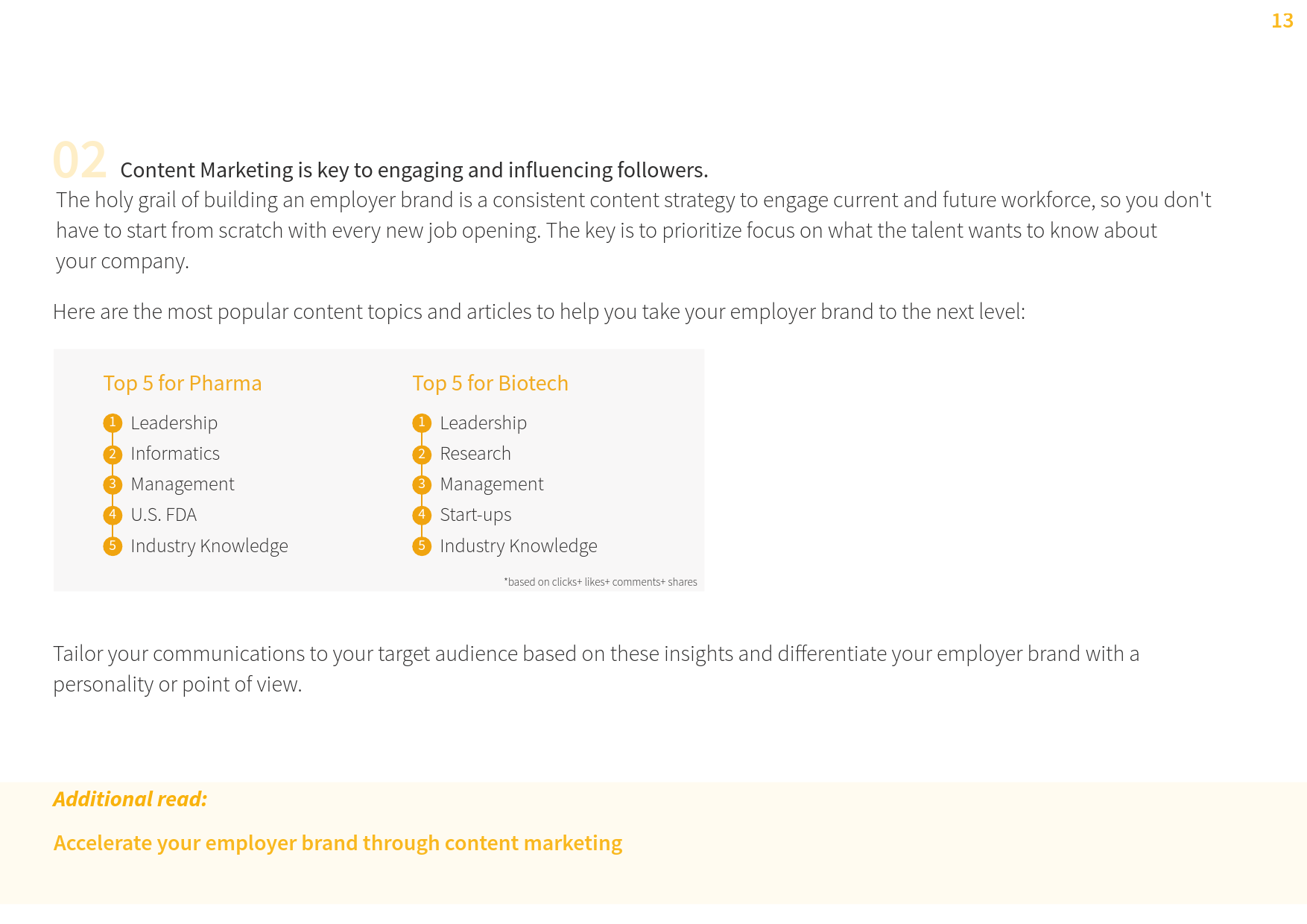Click the U.S. FDA topic text
The width and height of the screenshot is (1307, 924).
[164, 515]
